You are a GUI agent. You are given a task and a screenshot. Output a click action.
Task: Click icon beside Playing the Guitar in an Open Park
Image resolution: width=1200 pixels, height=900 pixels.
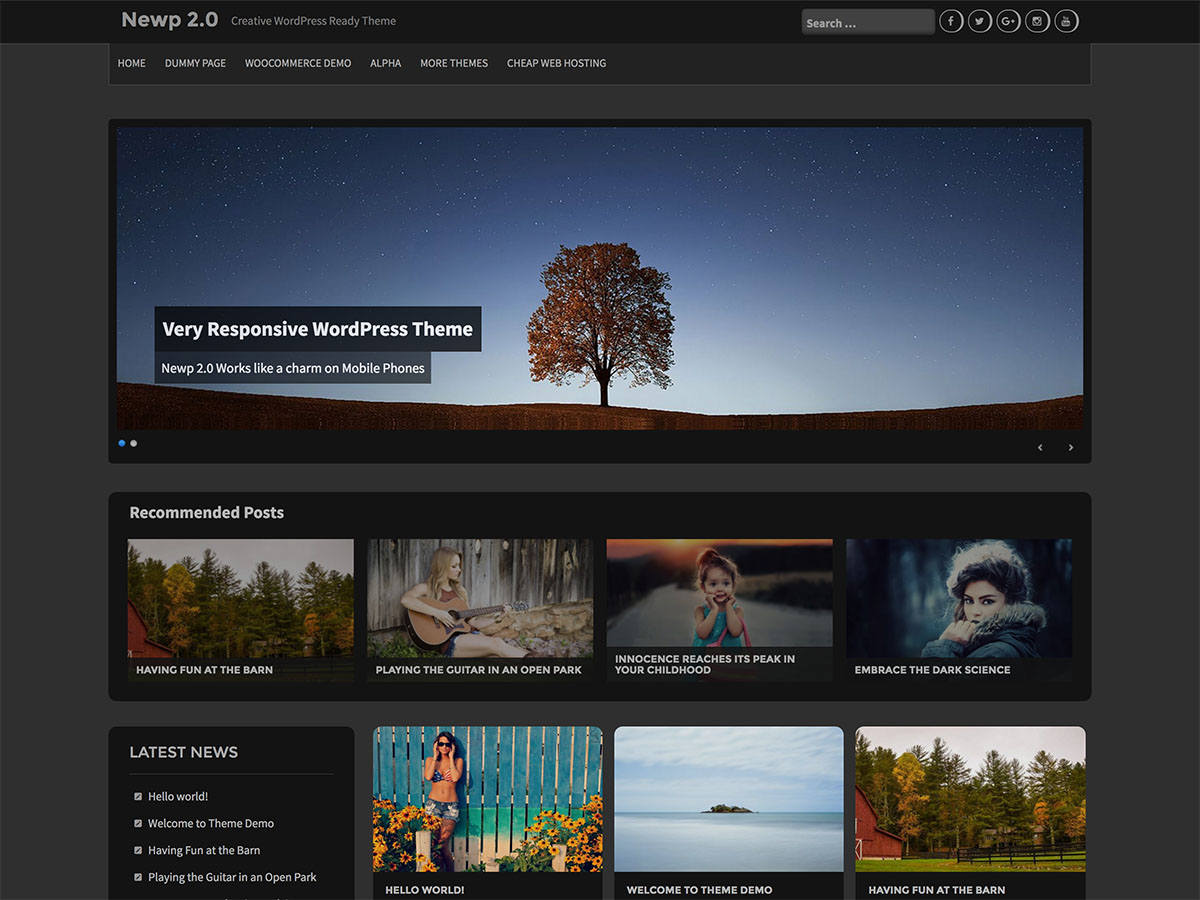(138, 878)
